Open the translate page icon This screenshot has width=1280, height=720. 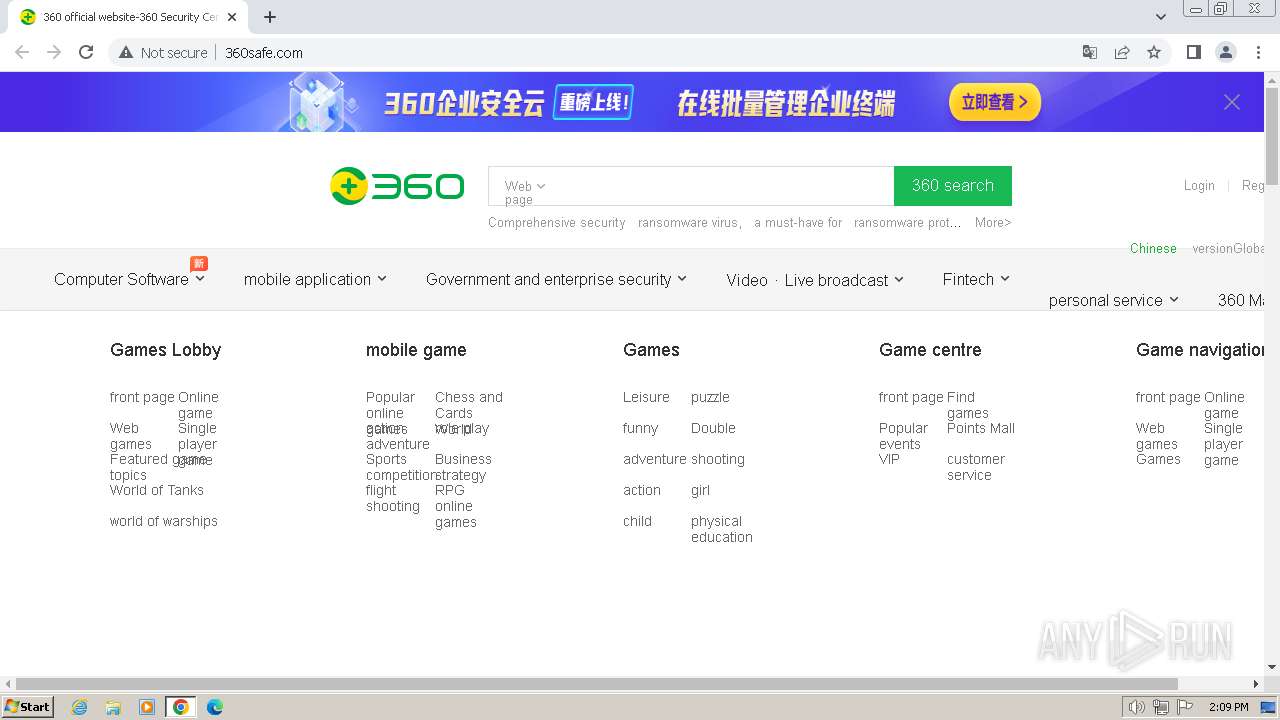point(1090,52)
